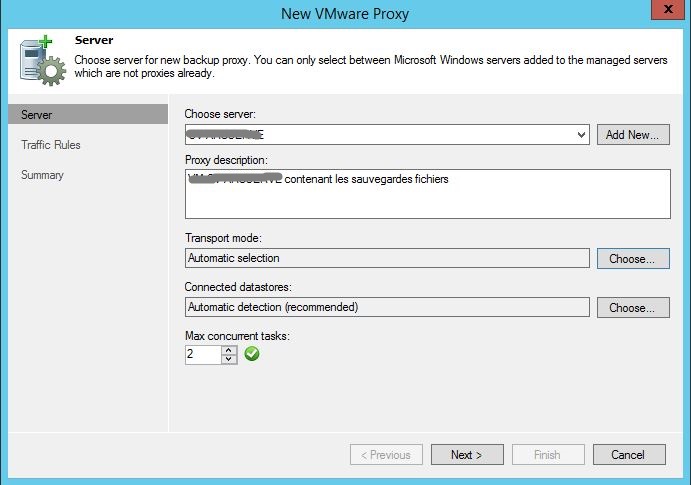Click the 'Max concurrent tasks:' label
This screenshot has width=691, height=485.
237,336
